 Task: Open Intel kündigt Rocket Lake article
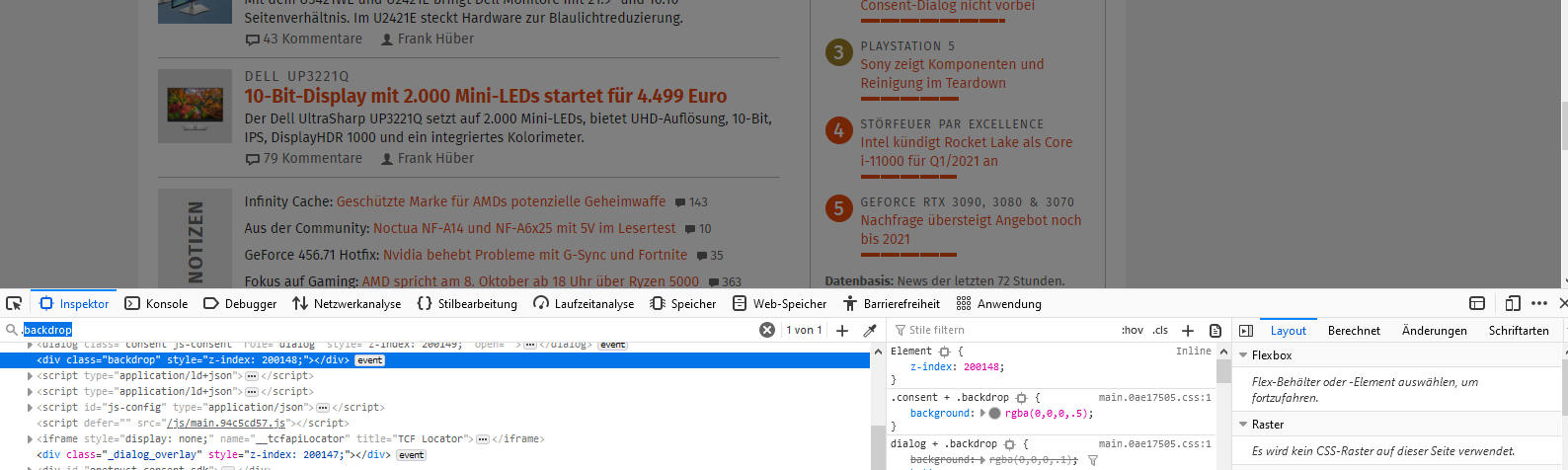(966, 151)
